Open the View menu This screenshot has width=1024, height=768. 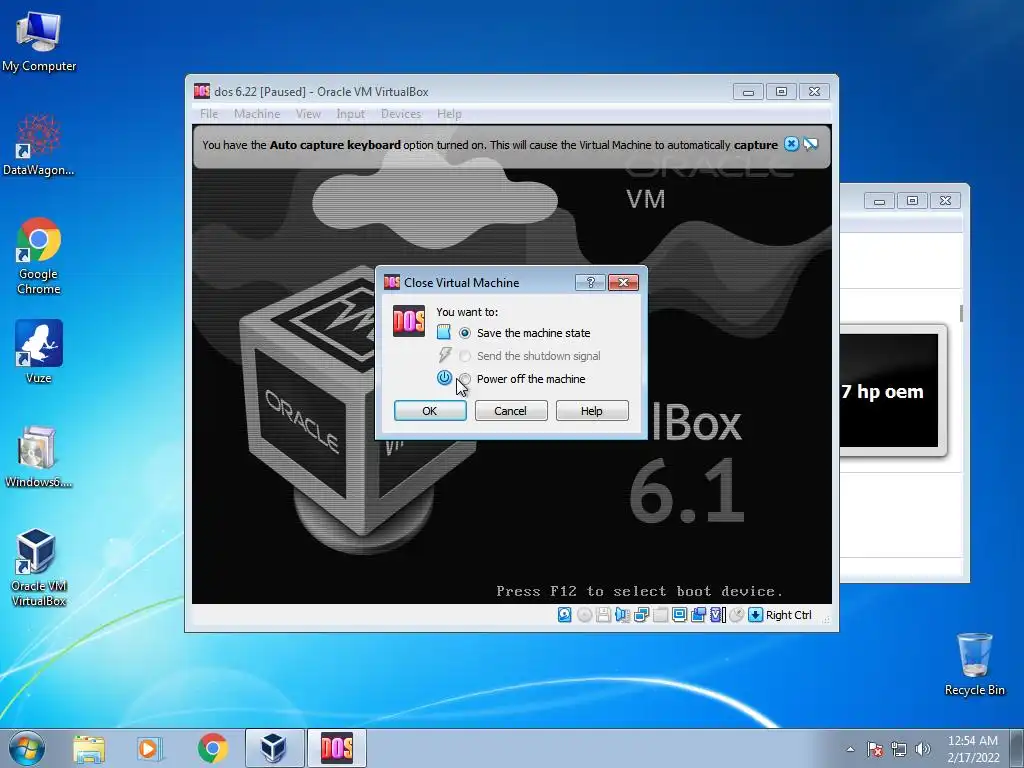(x=308, y=114)
